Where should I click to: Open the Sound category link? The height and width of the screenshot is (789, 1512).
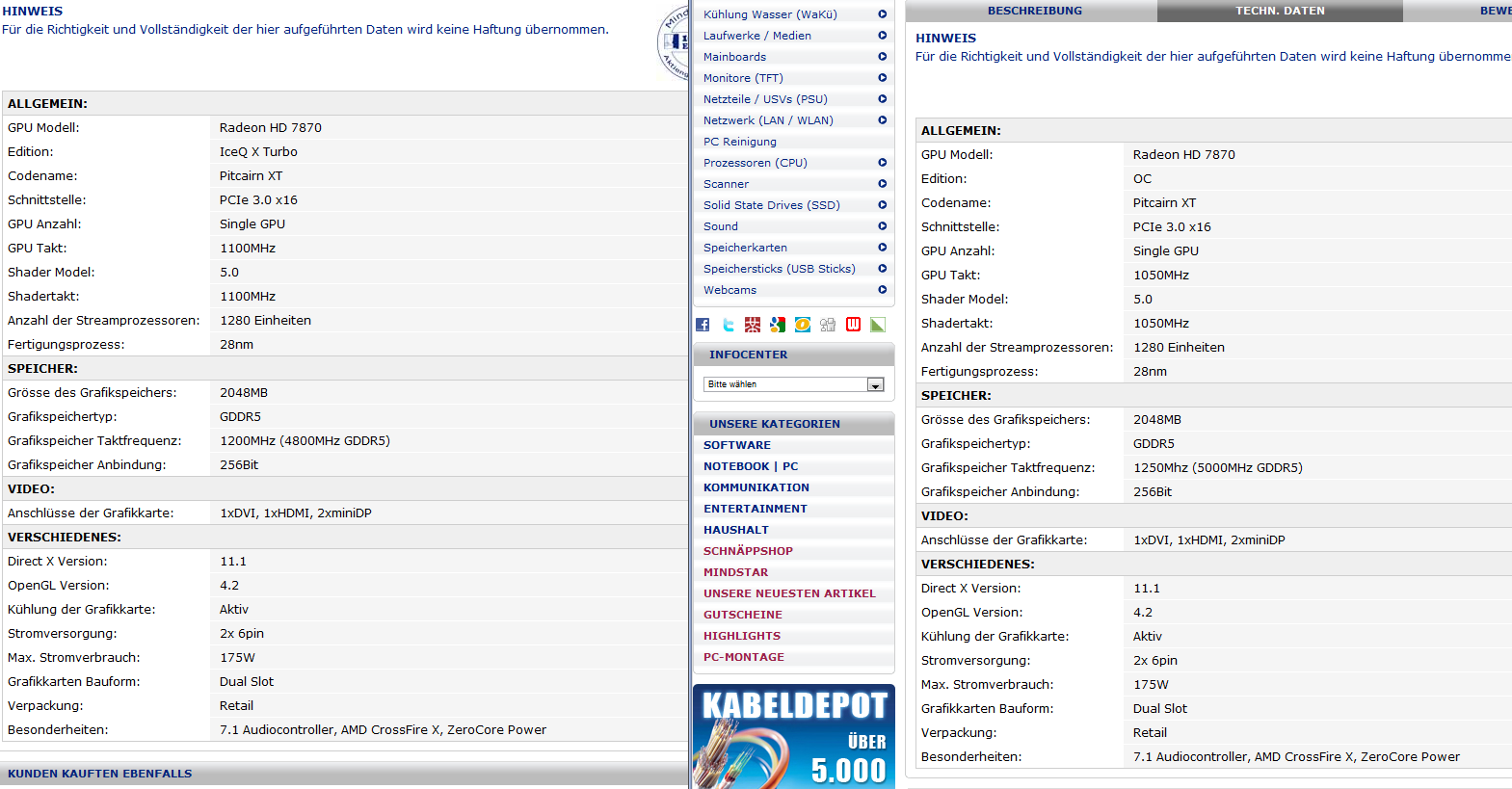click(721, 226)
